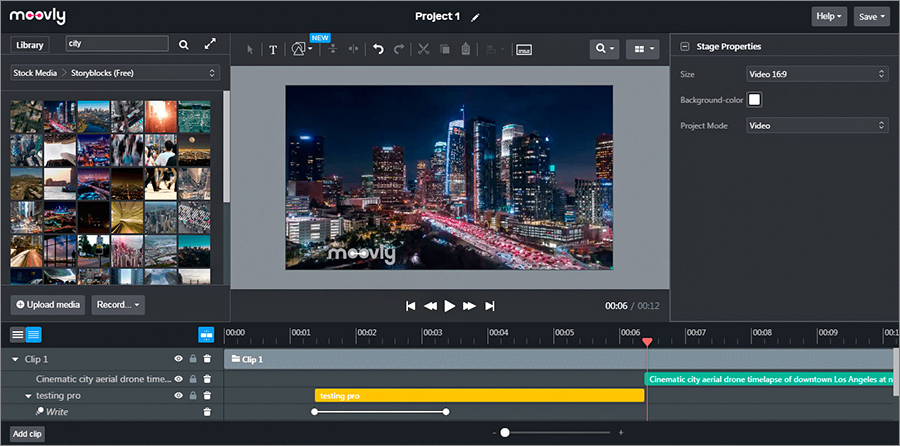
Task: Open the Record dropdown button
Action: click(118, 305)
